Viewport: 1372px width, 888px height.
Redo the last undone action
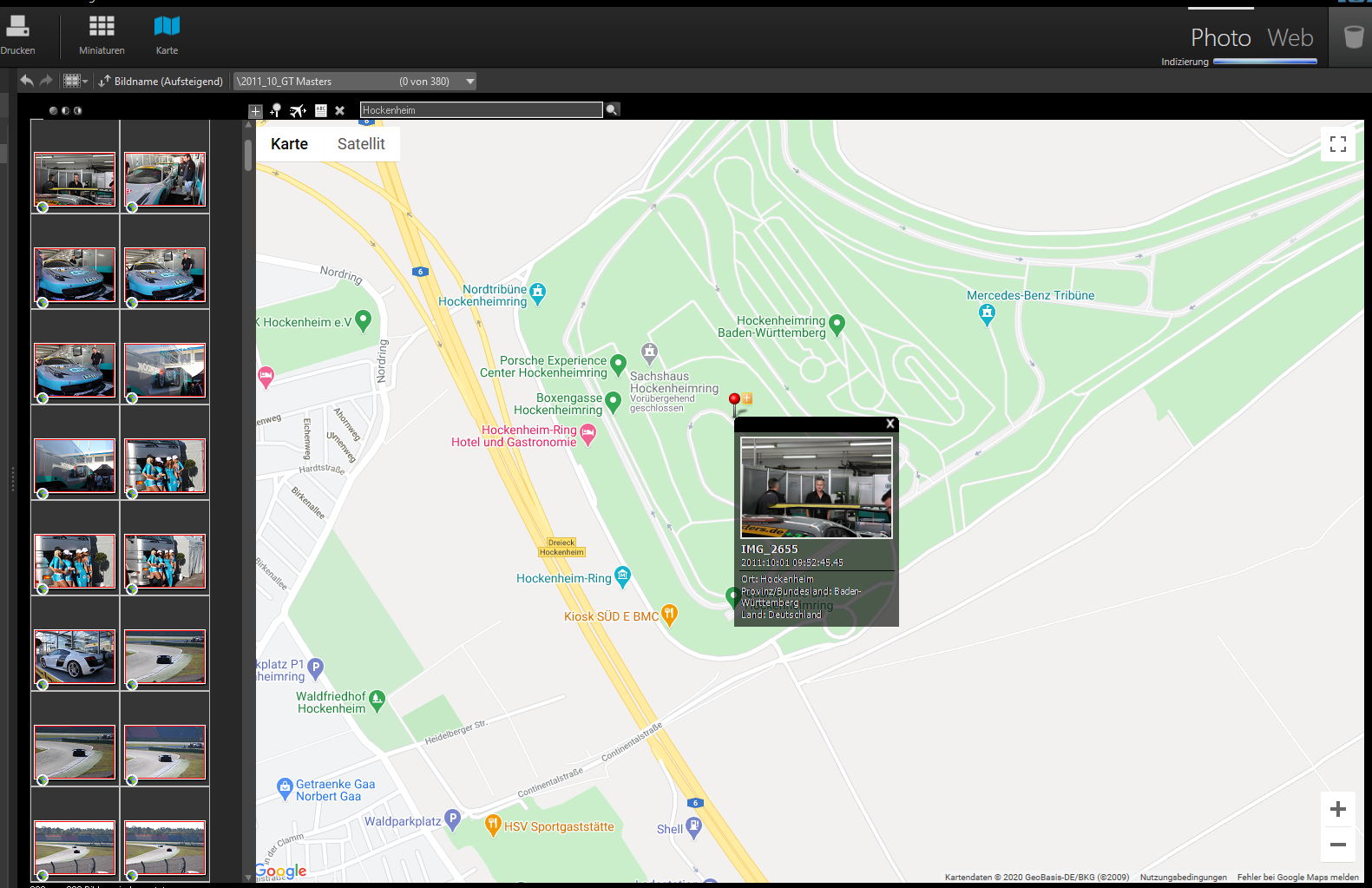point(46,81)
